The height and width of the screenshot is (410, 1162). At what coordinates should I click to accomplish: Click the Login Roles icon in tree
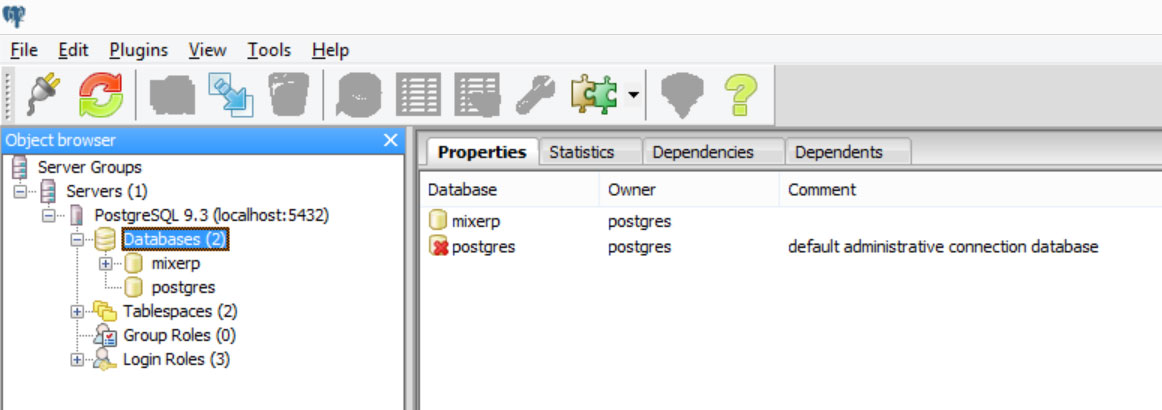click(x=105, y=360)
